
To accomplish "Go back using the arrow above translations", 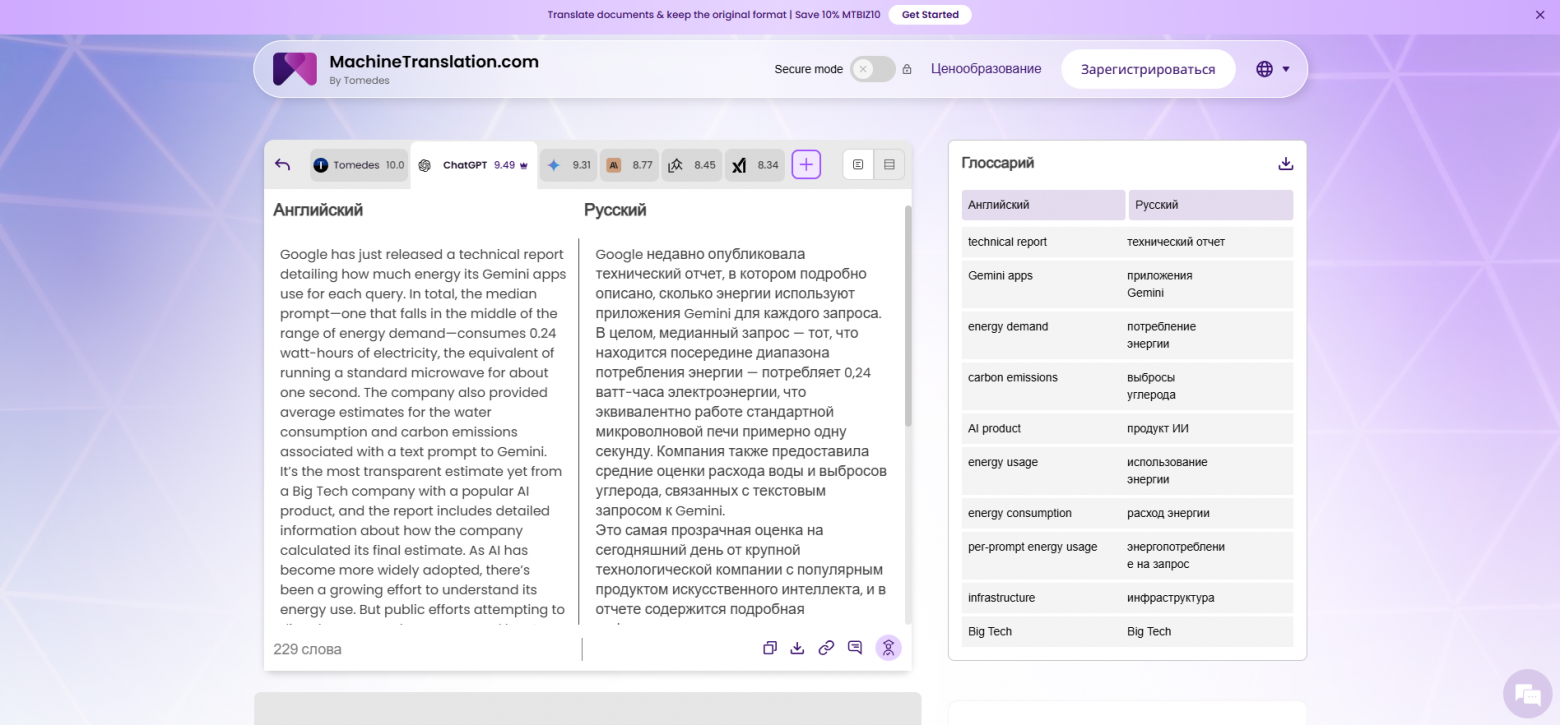I will [282, 165].
